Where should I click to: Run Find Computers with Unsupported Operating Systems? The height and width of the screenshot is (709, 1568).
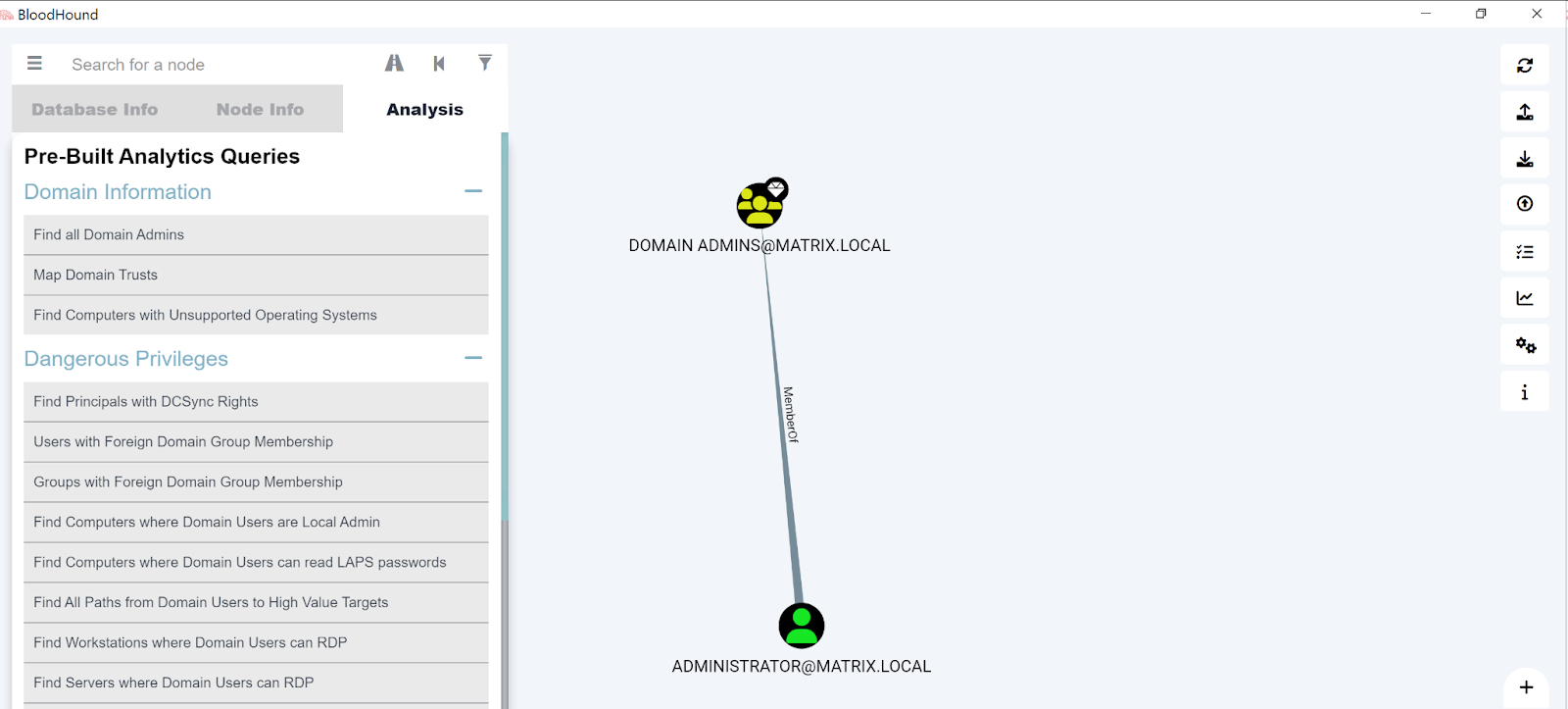(x=256, y=315)
